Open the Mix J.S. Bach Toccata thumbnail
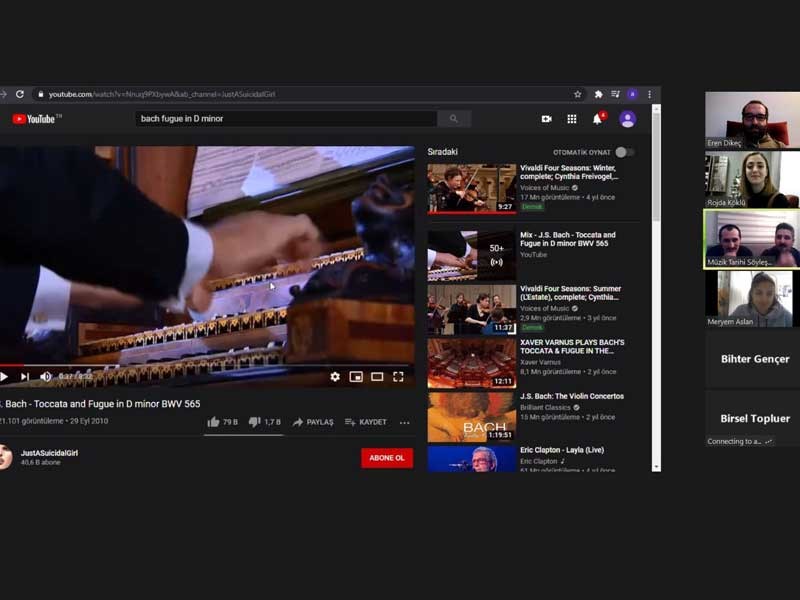The height and width of the screenshot is (600, 800). [472, 255]
